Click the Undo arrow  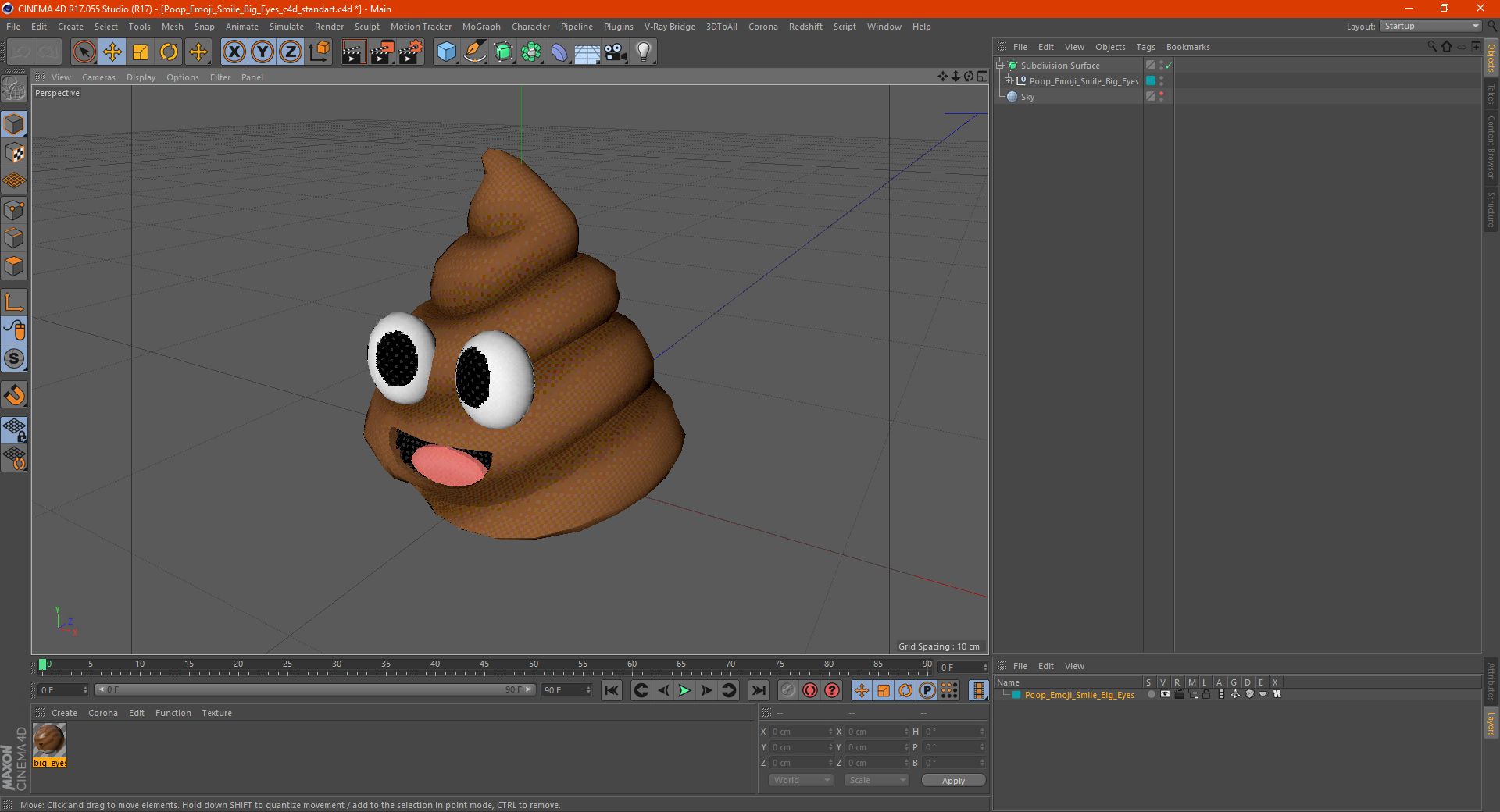20,52
